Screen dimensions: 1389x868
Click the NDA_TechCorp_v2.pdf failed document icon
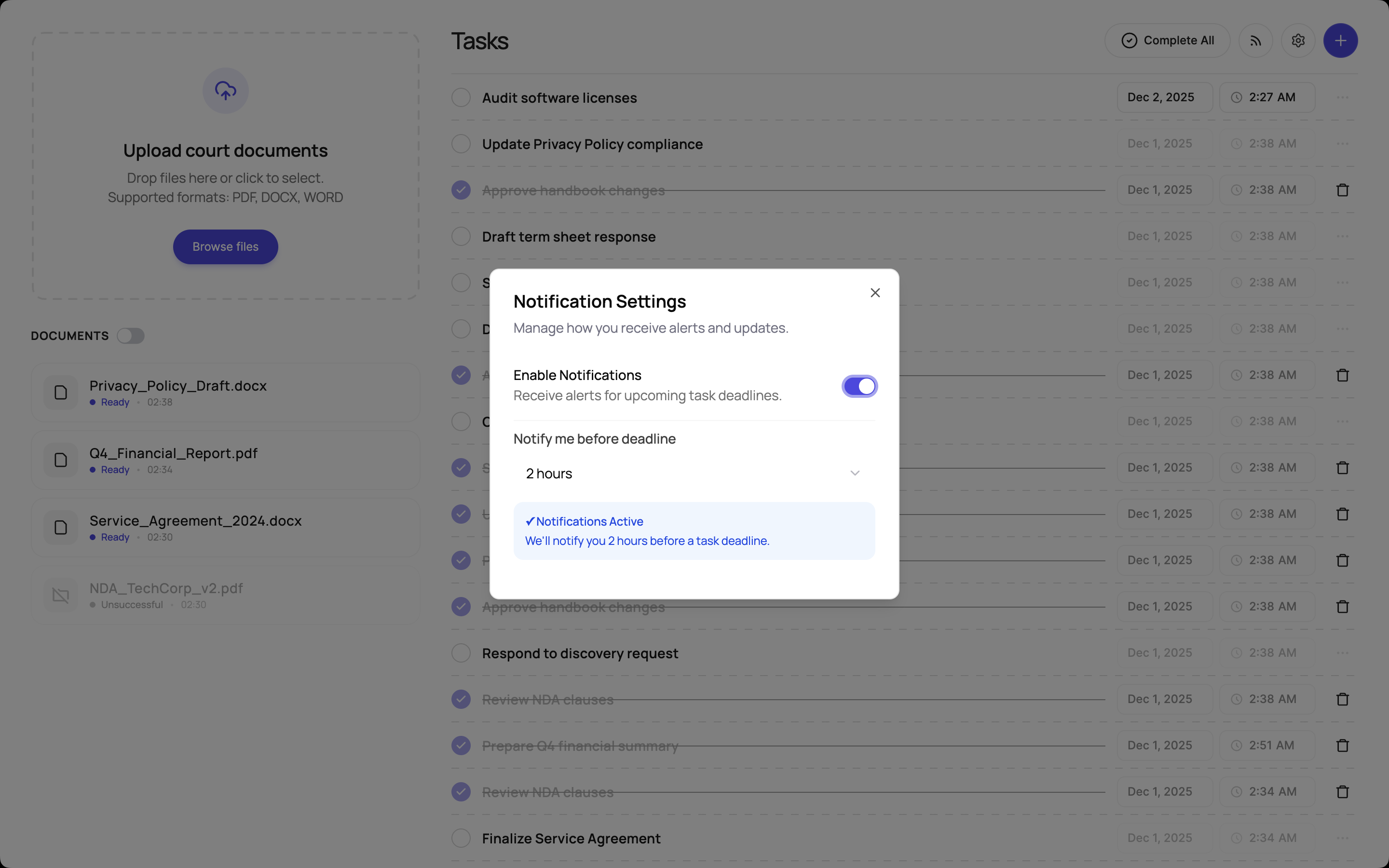61,596
